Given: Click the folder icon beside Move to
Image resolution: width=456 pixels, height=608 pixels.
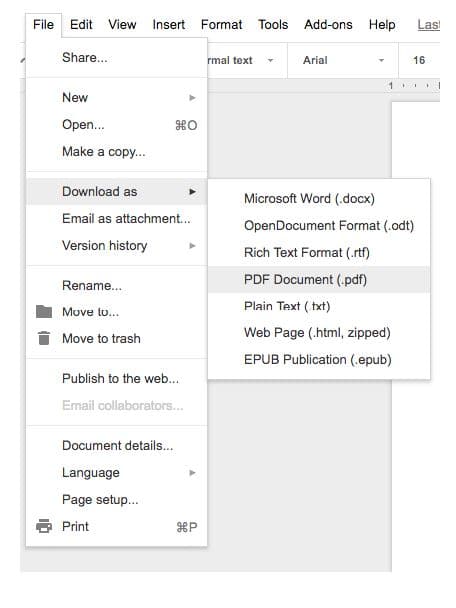Looking at the screenshot, I should 44,311.
